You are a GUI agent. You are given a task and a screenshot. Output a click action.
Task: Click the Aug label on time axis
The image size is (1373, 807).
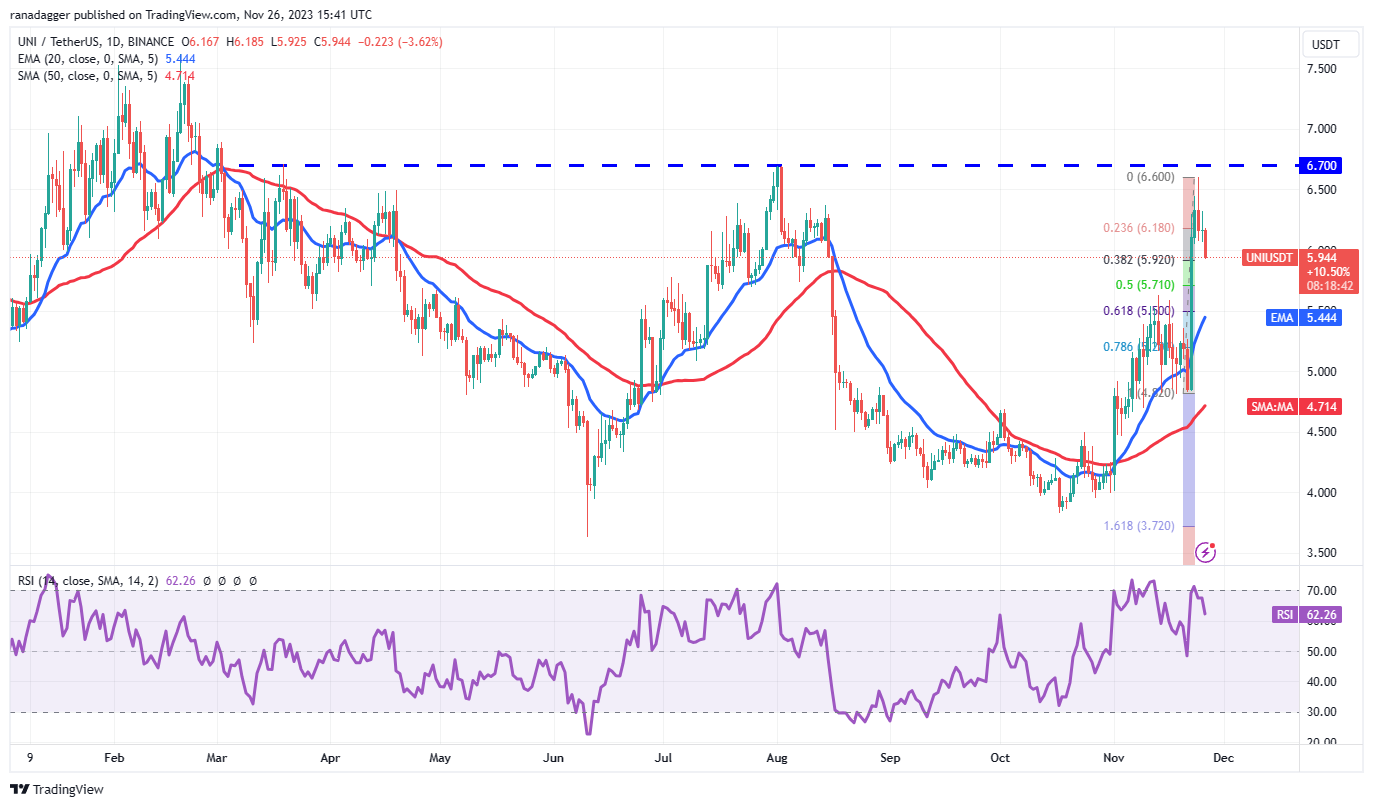pyautogui.click(x=776, y=758)
